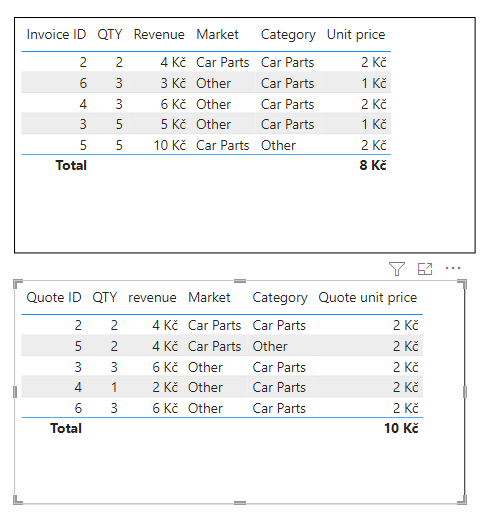Image resolution: width=492 pixels, height=515 pixels.
Task: Select Quote ID 3 cell
Action: pyautogui.click(x=78, y=367)
